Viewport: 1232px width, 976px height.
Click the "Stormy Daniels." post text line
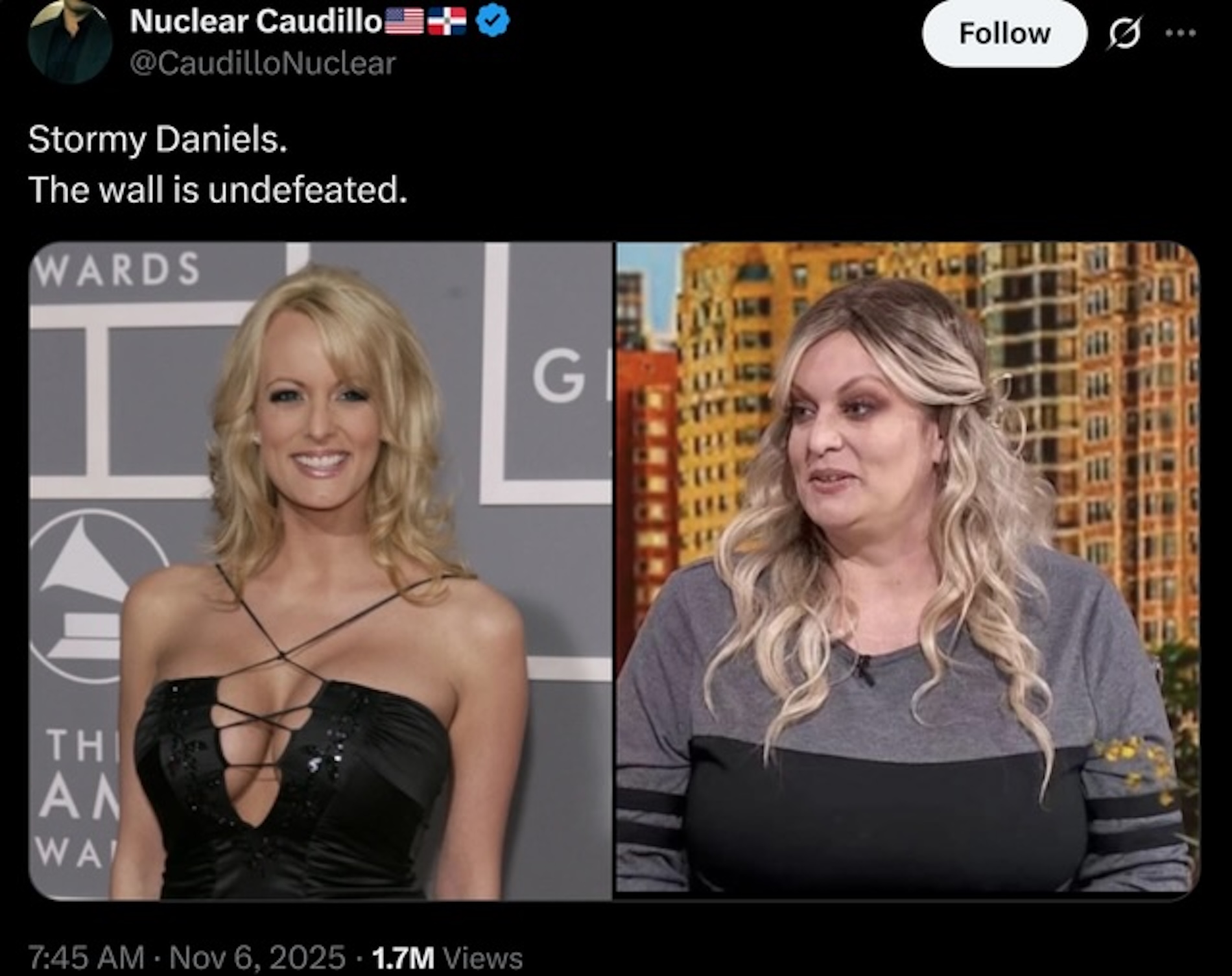[x=158, y=139]
